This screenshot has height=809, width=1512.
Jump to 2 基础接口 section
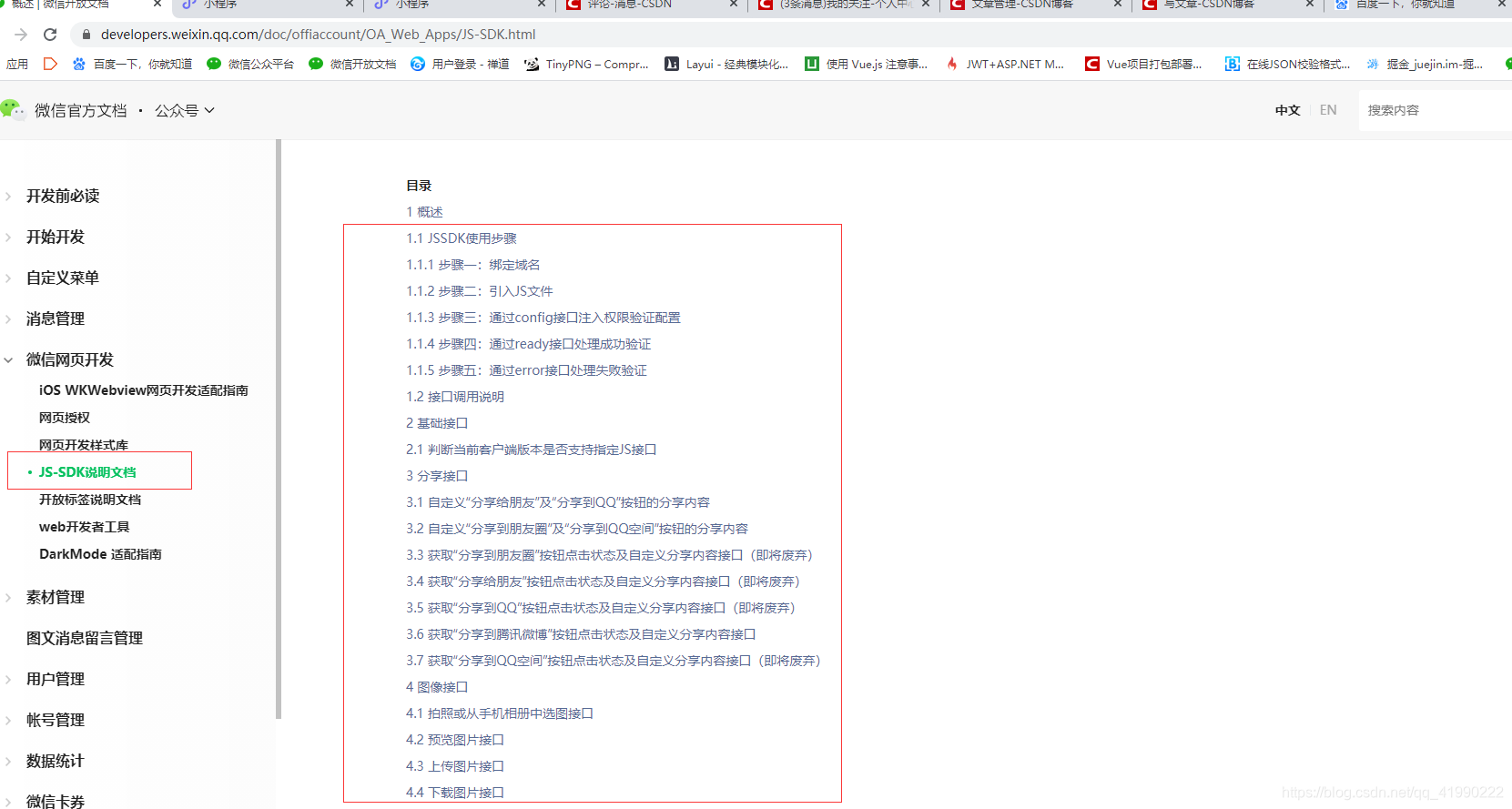point(437,423)
